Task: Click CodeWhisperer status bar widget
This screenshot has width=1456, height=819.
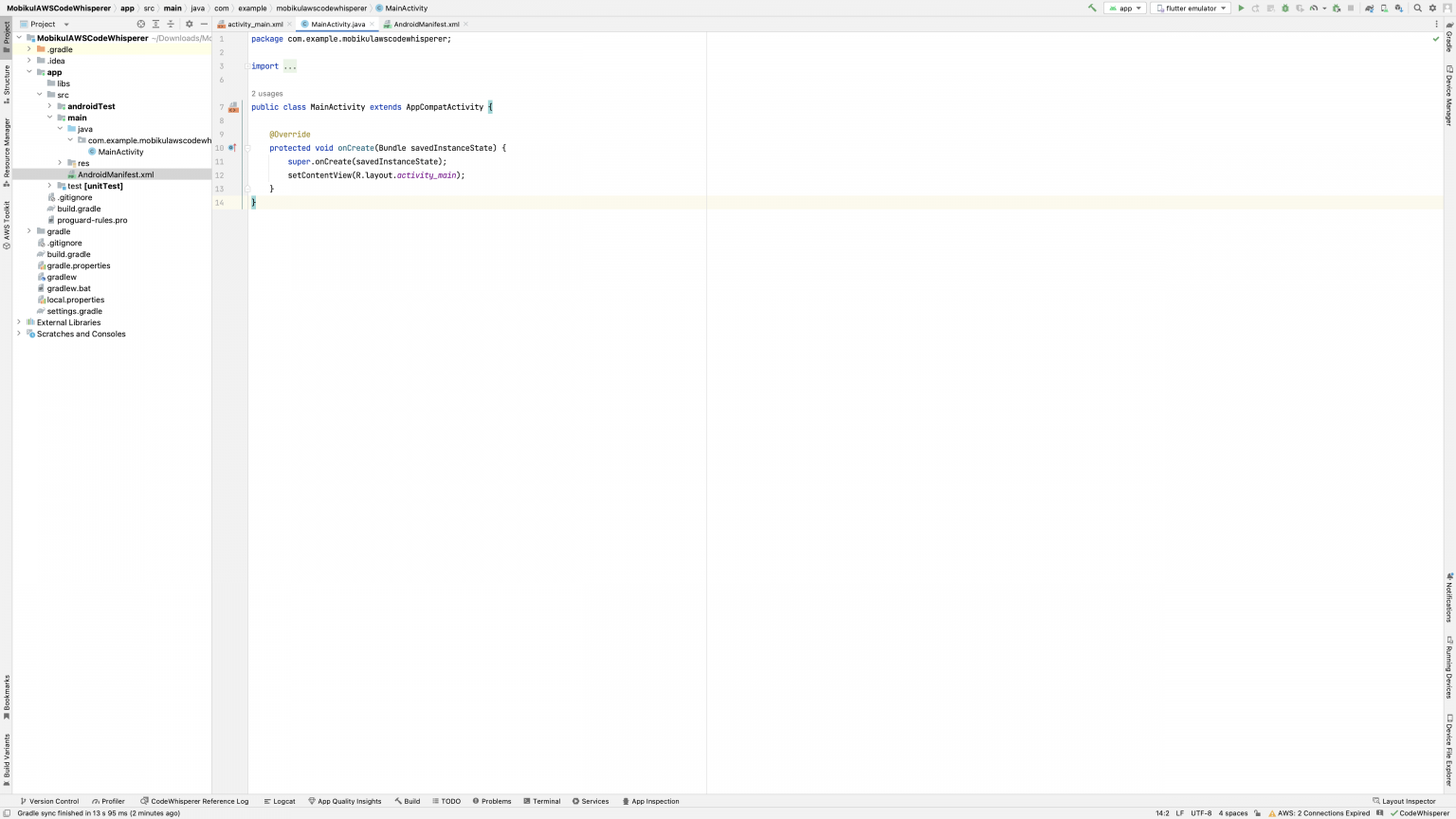Action: click(x=1420, y=813)
